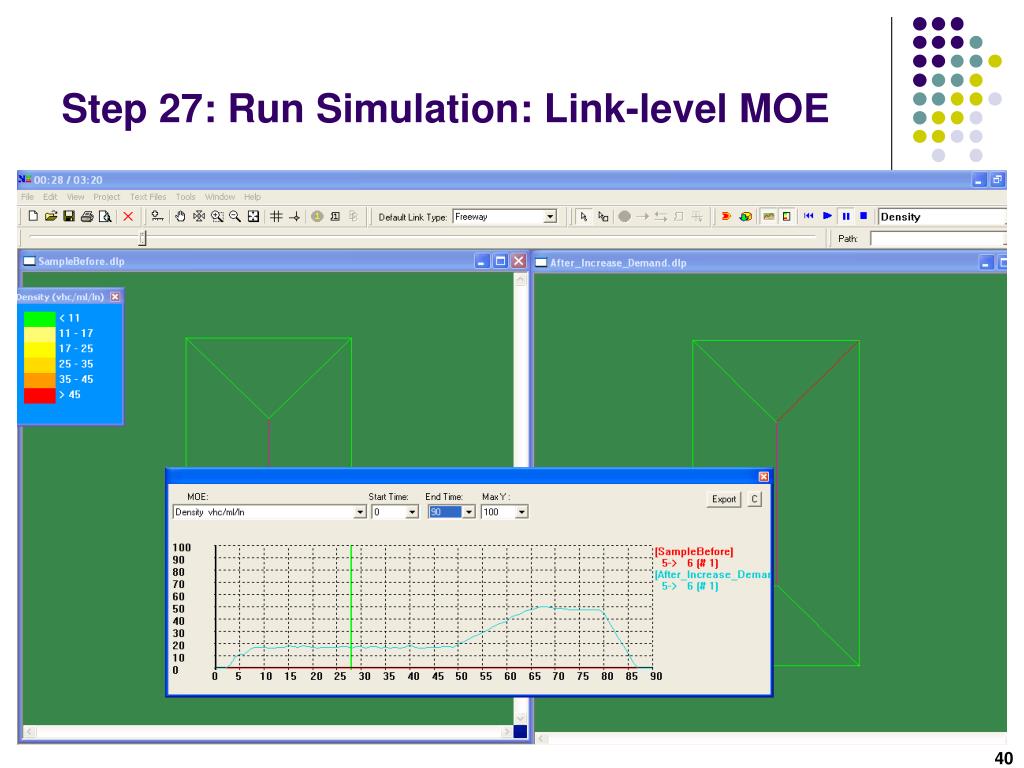Select the pointer with rectangle selection tool
This screenshot has width=1024, height=768.
coord(603,216)
